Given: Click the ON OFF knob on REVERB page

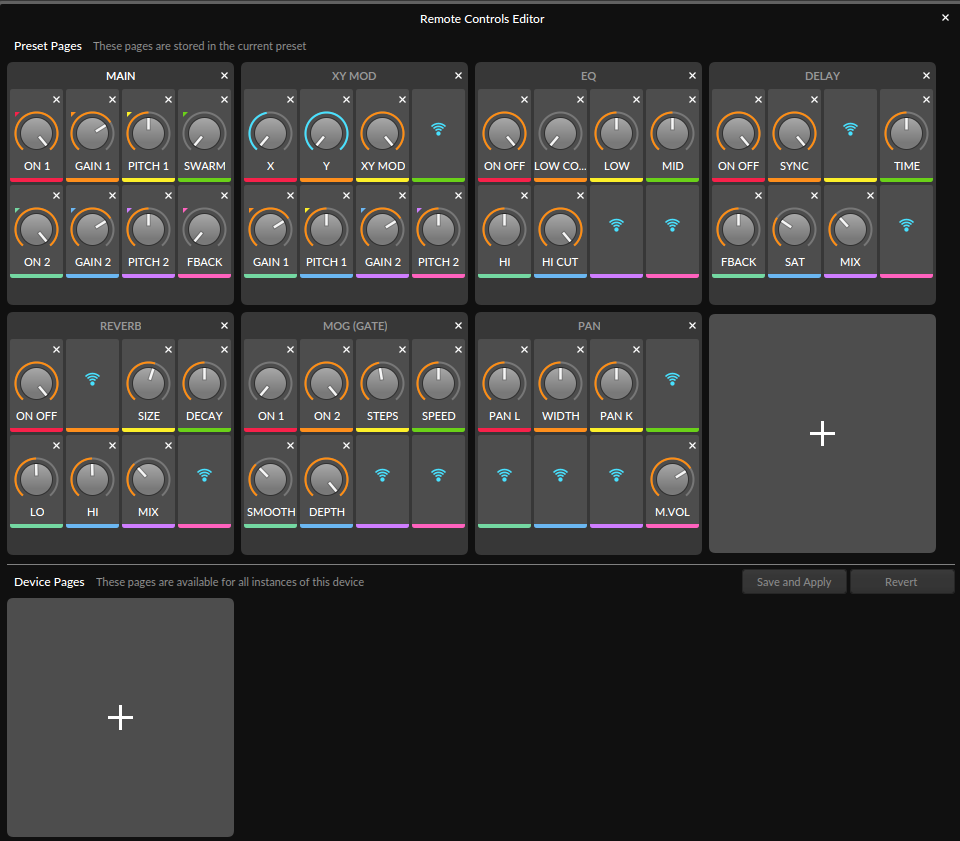Looking at the screenshot, I should 37,383.
